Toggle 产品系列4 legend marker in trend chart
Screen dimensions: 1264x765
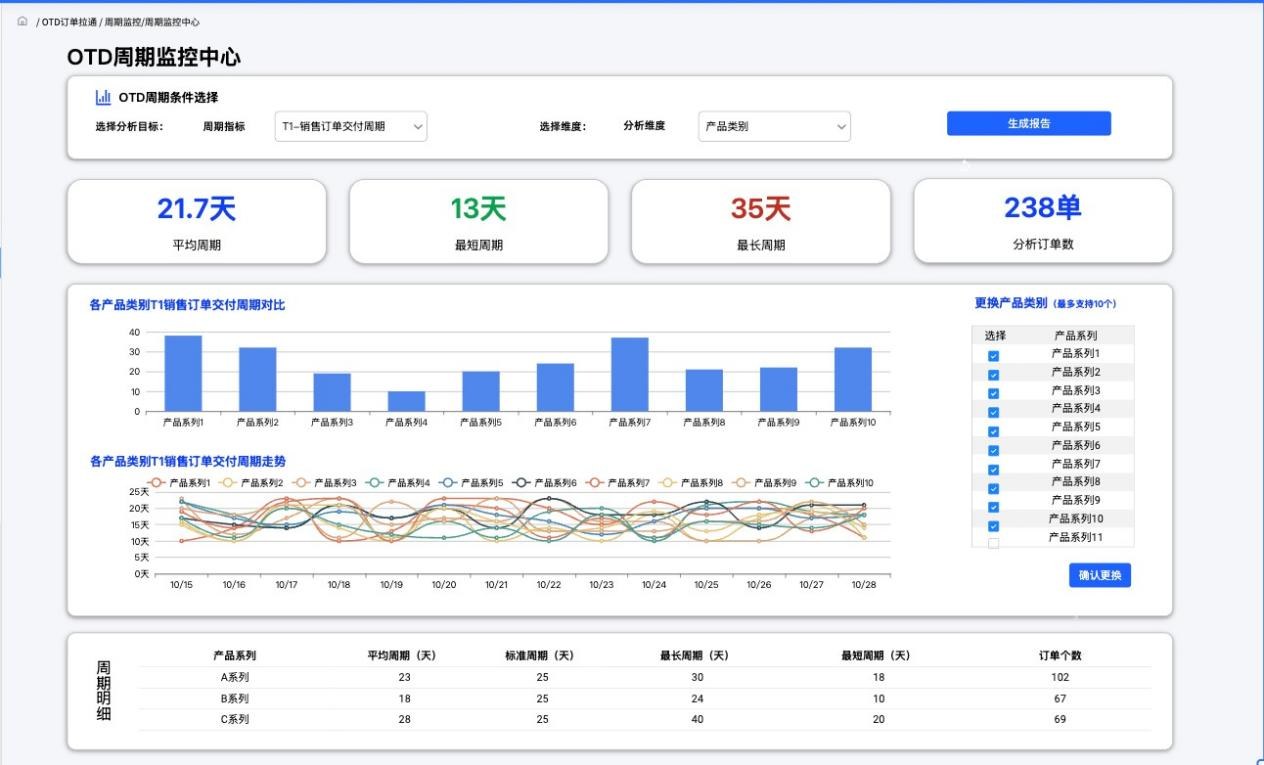pos(374,483)
